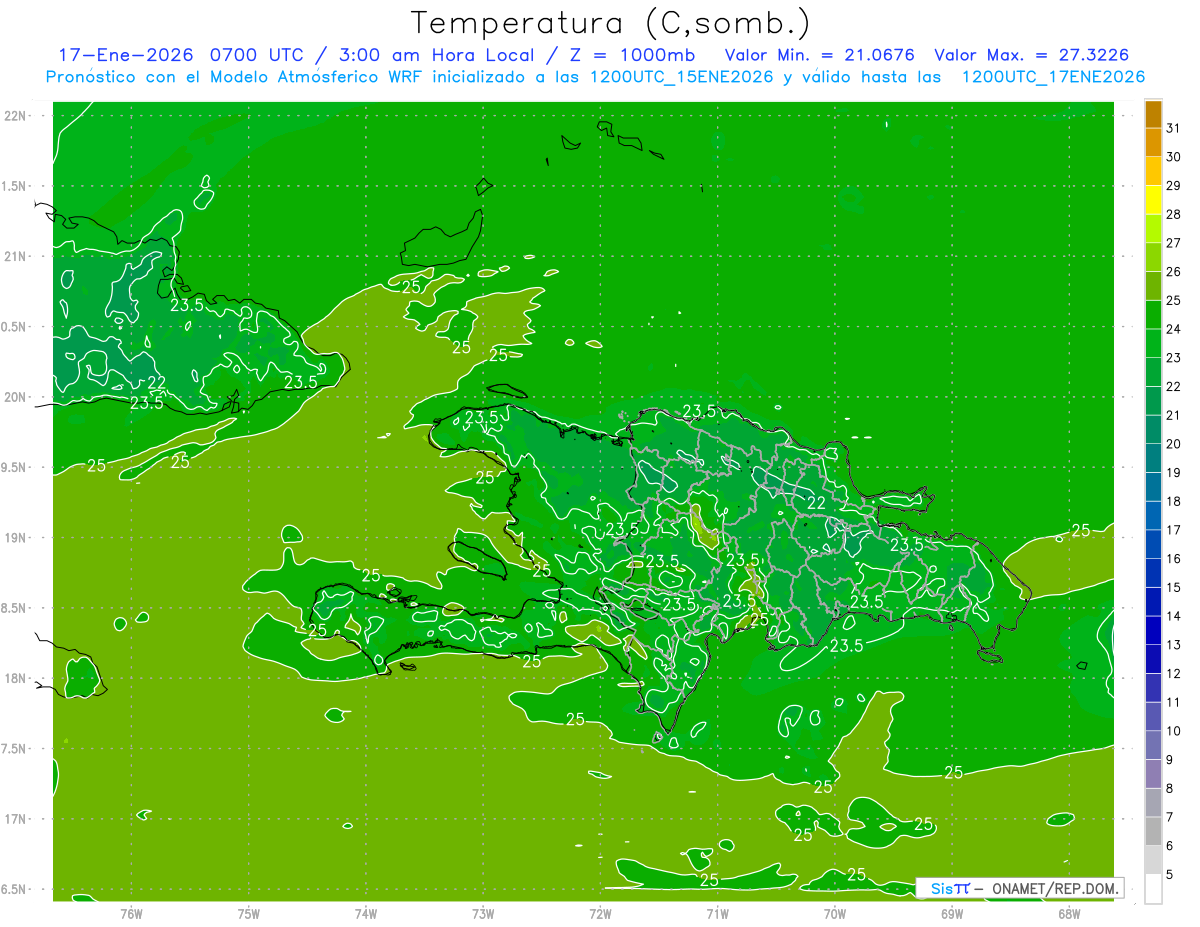The height and width of the screenshot is (927, 1200).
Task: Click the "17N" latitude axis label
Action: coord(15,819)
